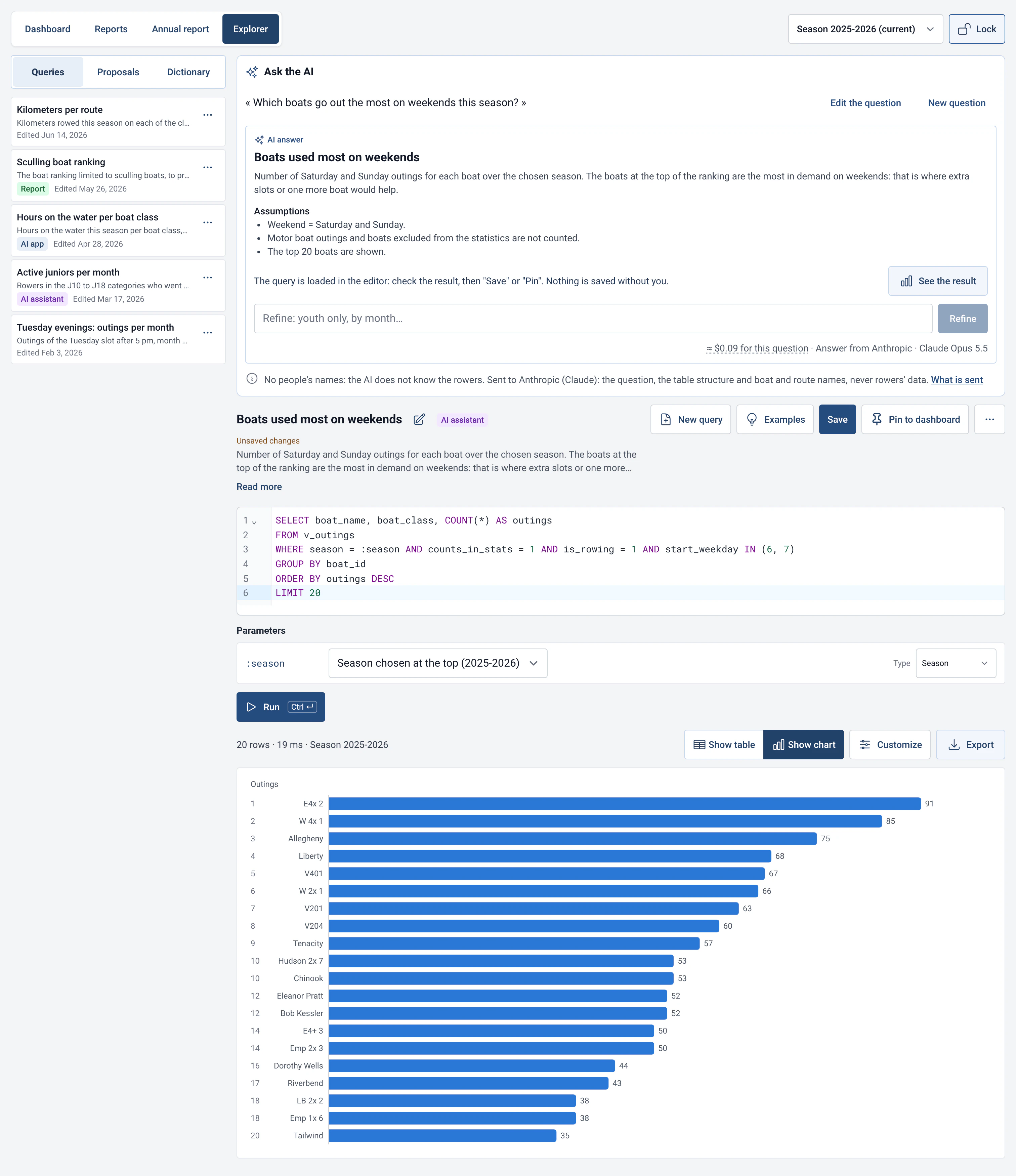Image resolution: width=1016 pixels, height=1176 pixels.
Task: Switch to Show table view
Action: click(x=724, y=745)
